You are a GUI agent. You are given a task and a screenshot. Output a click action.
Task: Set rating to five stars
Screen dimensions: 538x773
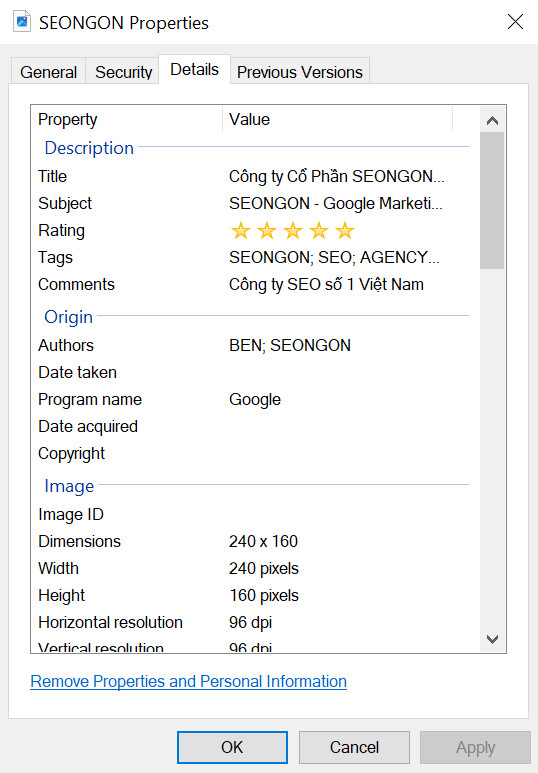pyautogui.click(x=345, y=230)
